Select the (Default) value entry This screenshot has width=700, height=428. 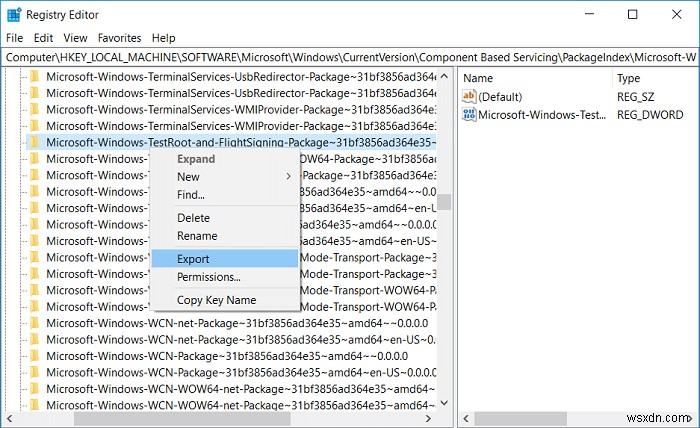(500, 97)
